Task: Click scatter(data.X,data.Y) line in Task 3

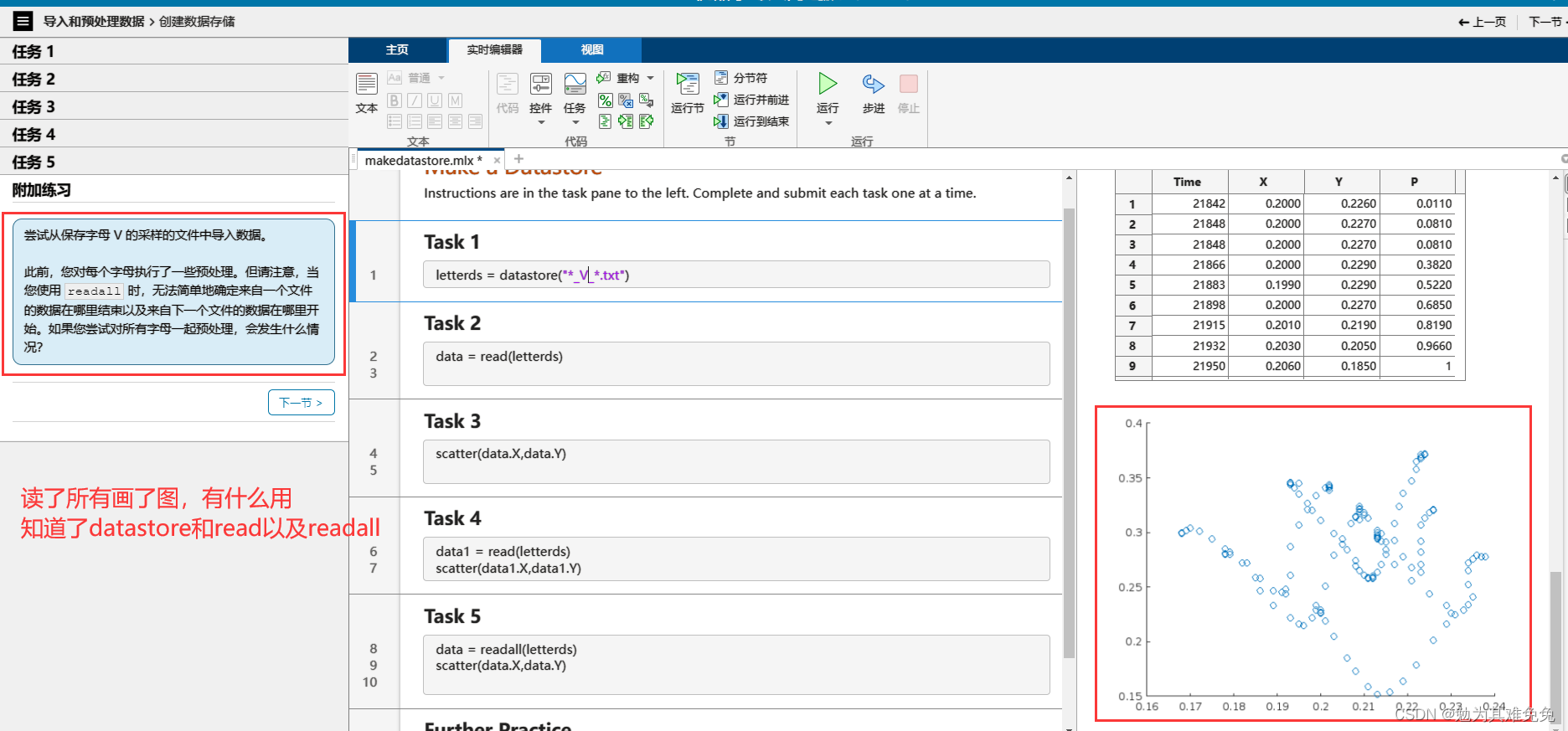Action: (501, 454)
